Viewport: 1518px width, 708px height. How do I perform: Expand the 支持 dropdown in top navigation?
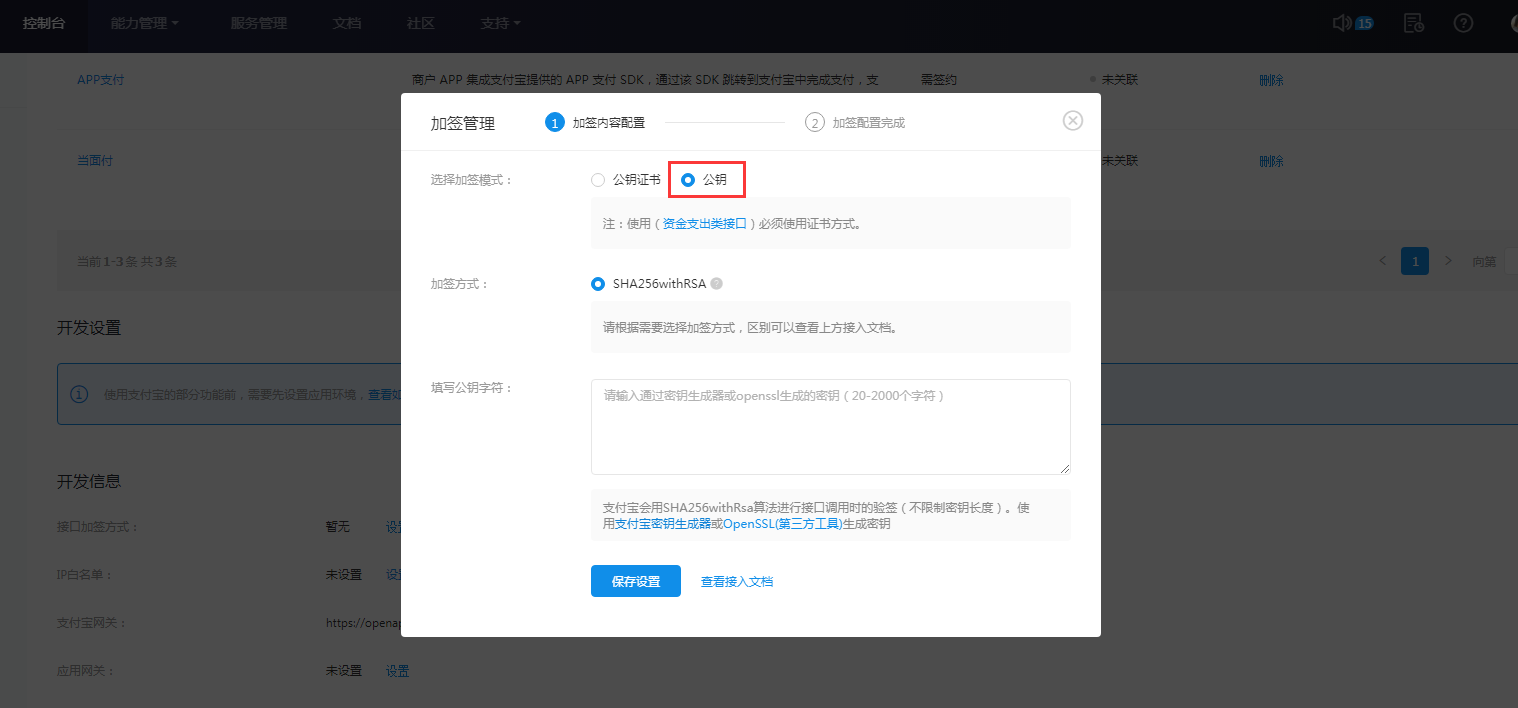(x=500, y=23)
